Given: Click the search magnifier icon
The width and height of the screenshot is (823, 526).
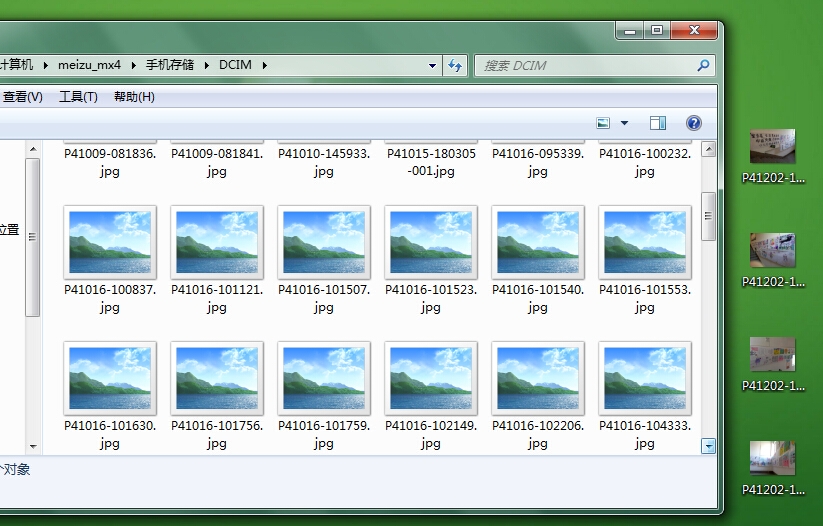Looking at the screenshot, I should [703, 66].
